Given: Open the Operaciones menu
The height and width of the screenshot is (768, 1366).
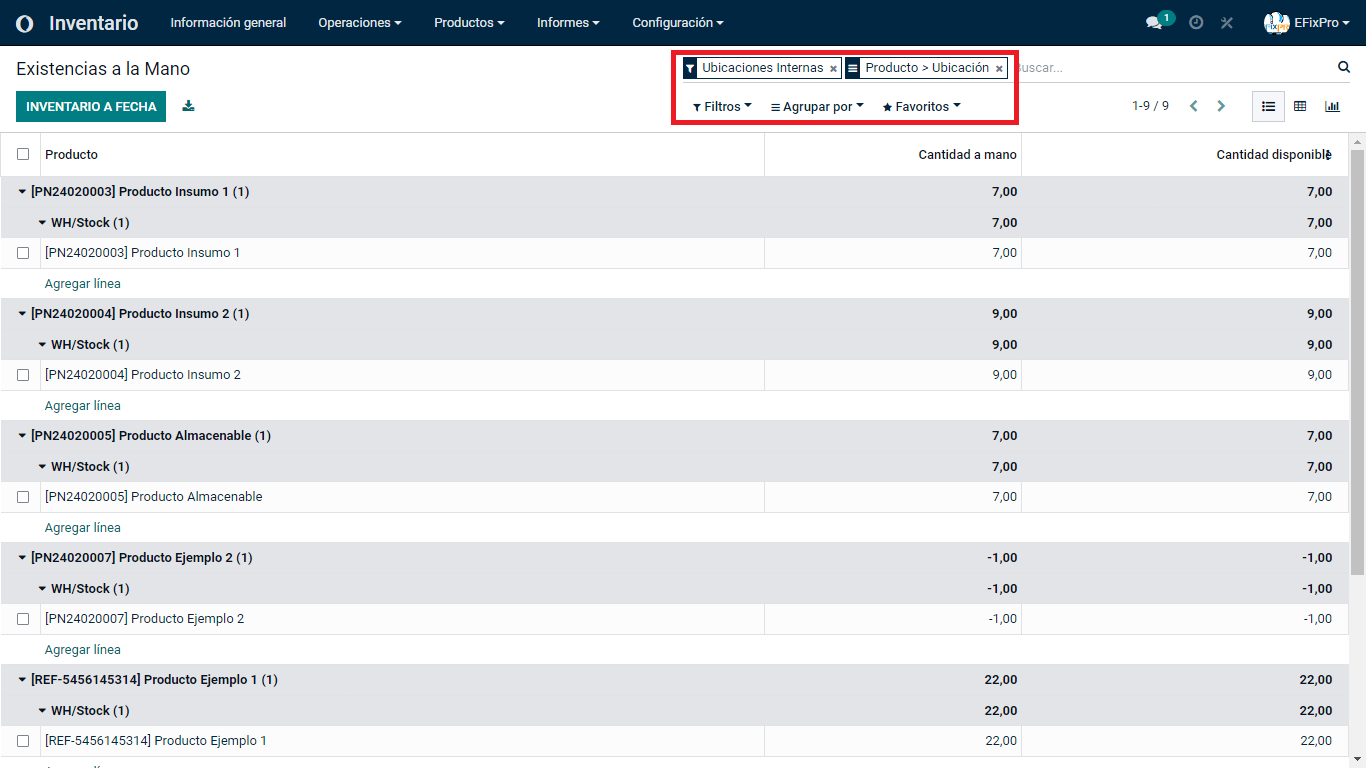Looking at the screenshot, I should tap(359, 23).
